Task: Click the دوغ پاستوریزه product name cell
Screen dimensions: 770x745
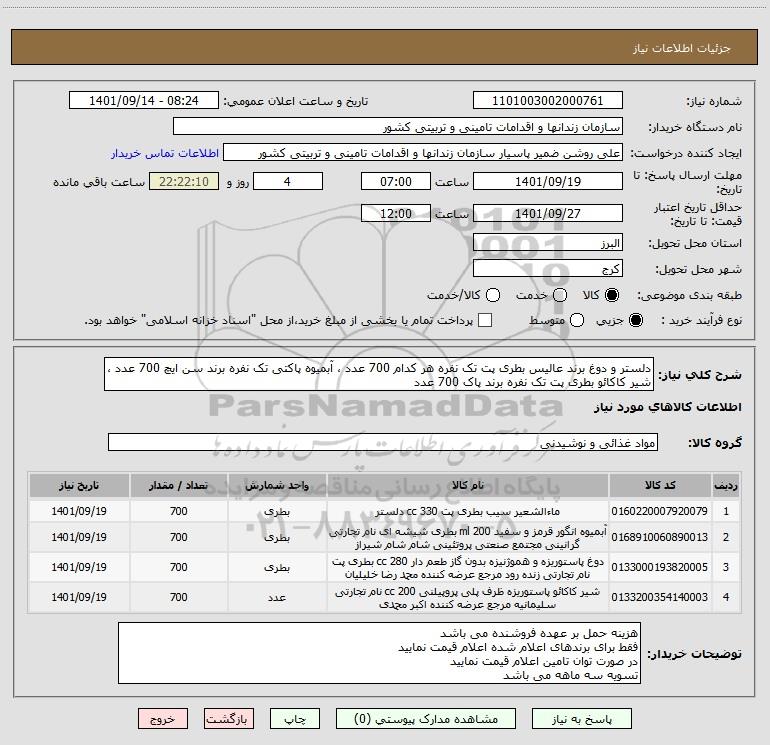Action: [x=468, y=568]
